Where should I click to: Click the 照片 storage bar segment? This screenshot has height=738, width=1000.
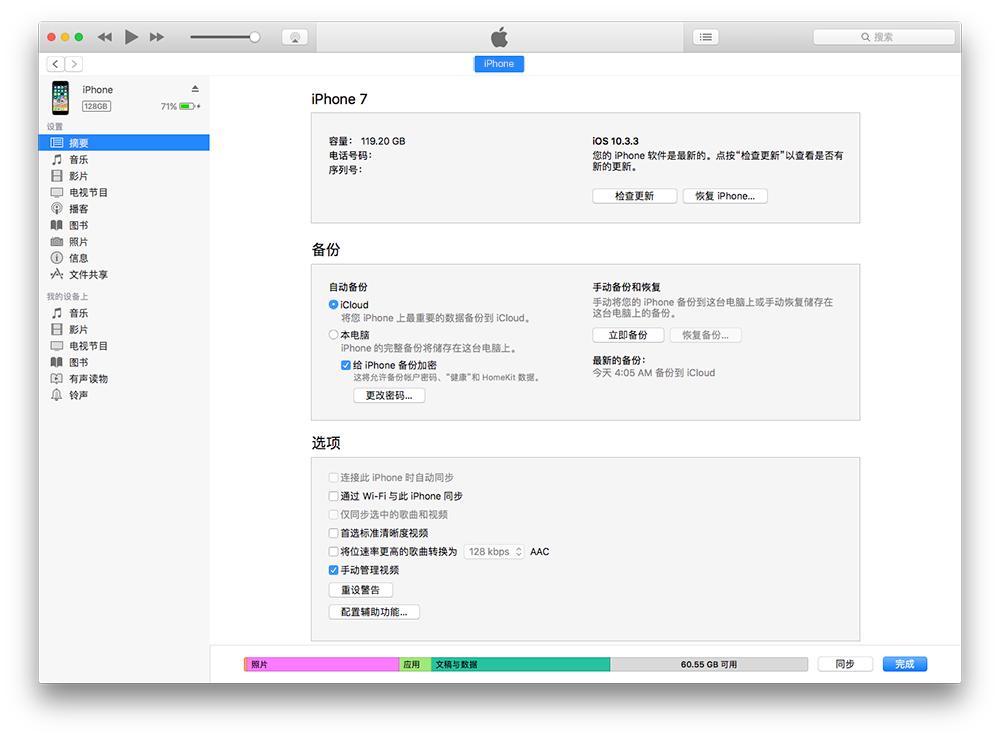(322, 664)
